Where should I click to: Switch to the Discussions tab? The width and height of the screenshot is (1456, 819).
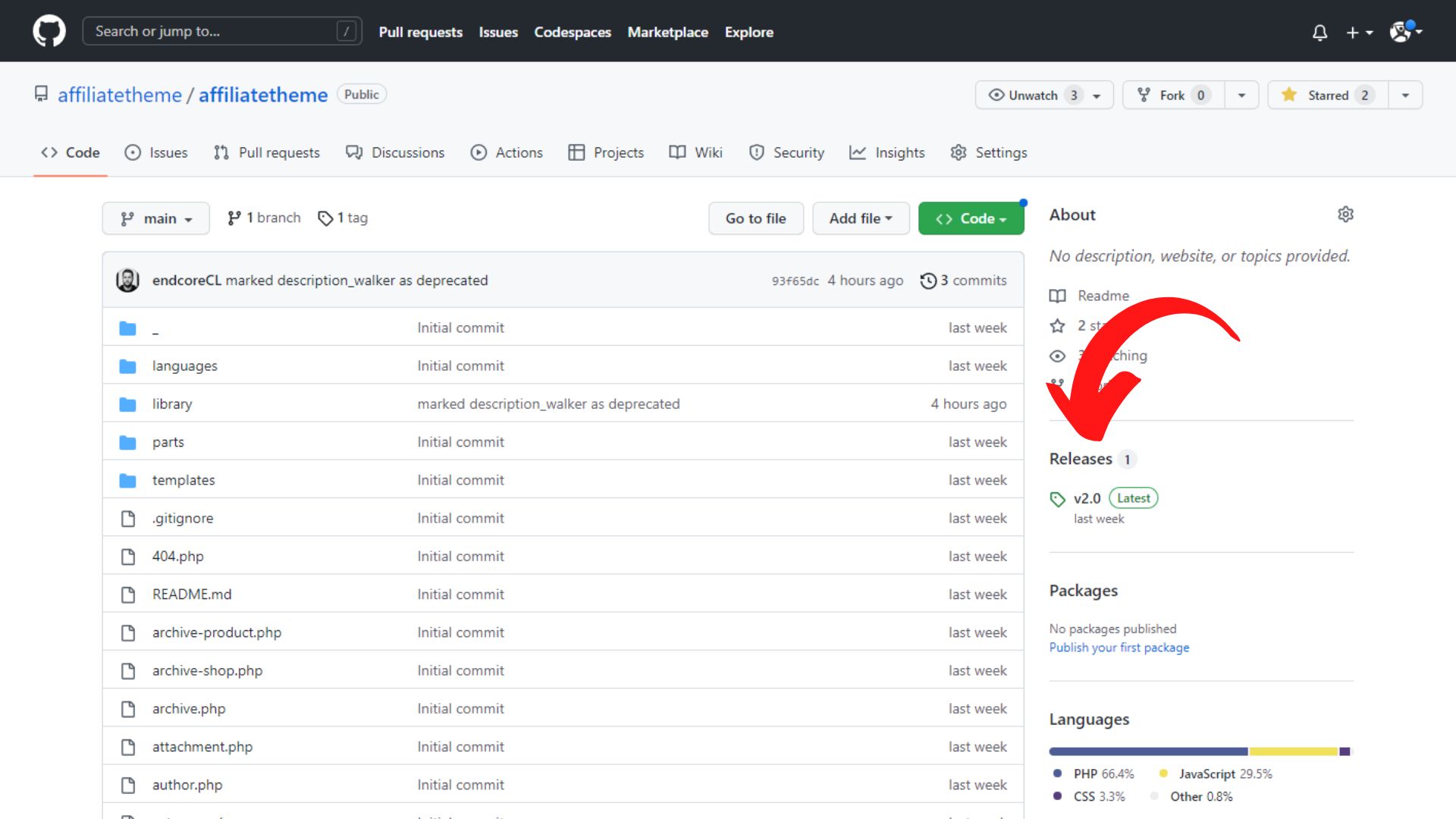(x=395, y=152)
